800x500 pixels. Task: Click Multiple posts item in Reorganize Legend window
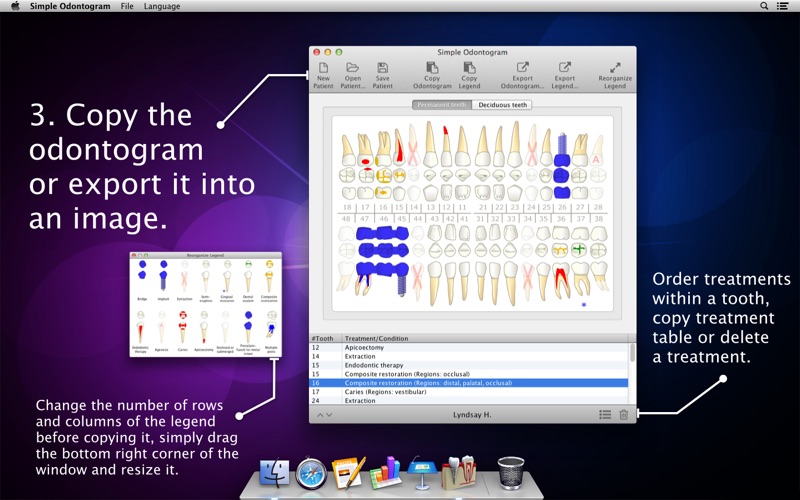[x=271, y=332]
